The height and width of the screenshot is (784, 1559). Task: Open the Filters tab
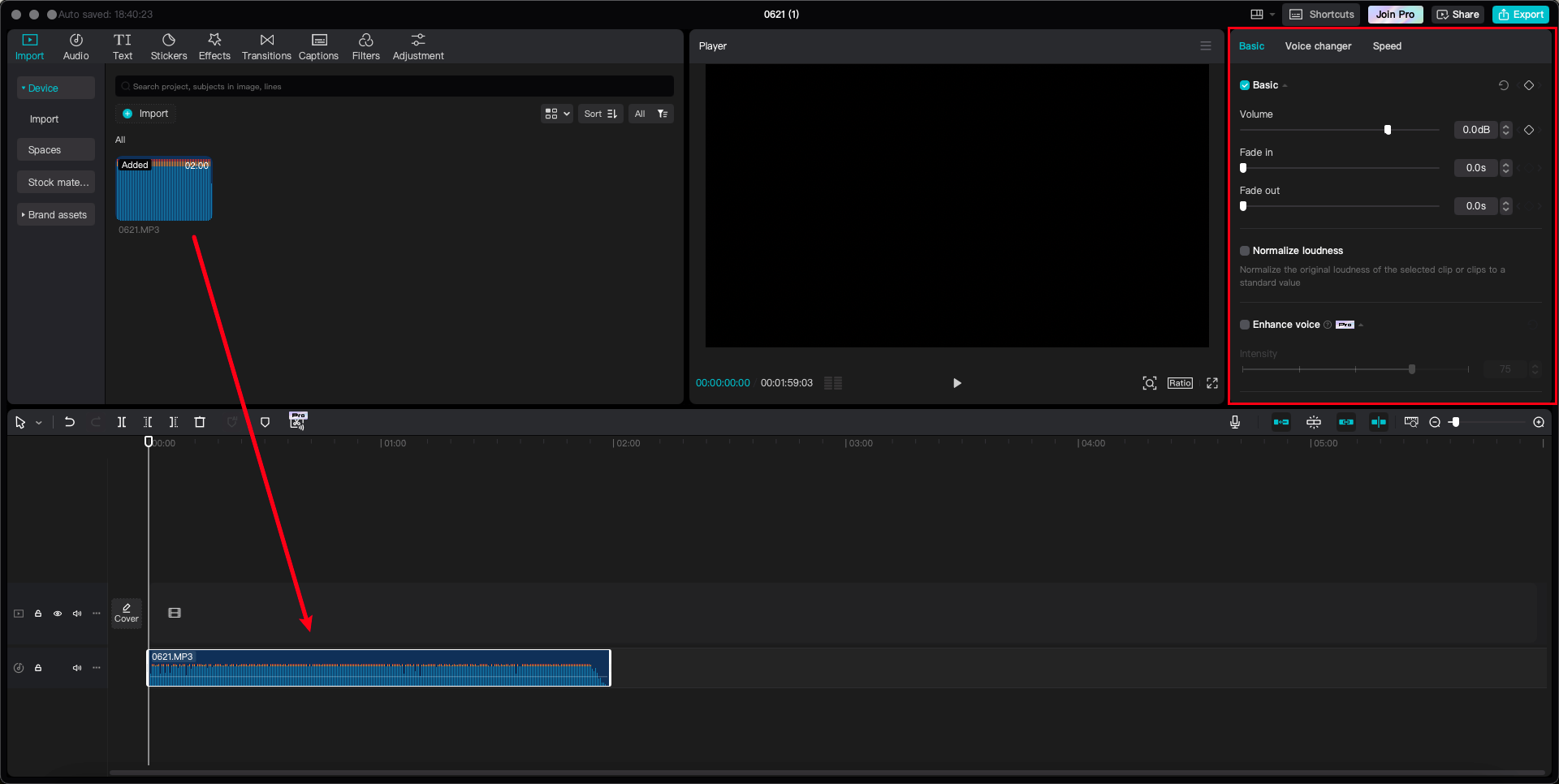point(366,47)
